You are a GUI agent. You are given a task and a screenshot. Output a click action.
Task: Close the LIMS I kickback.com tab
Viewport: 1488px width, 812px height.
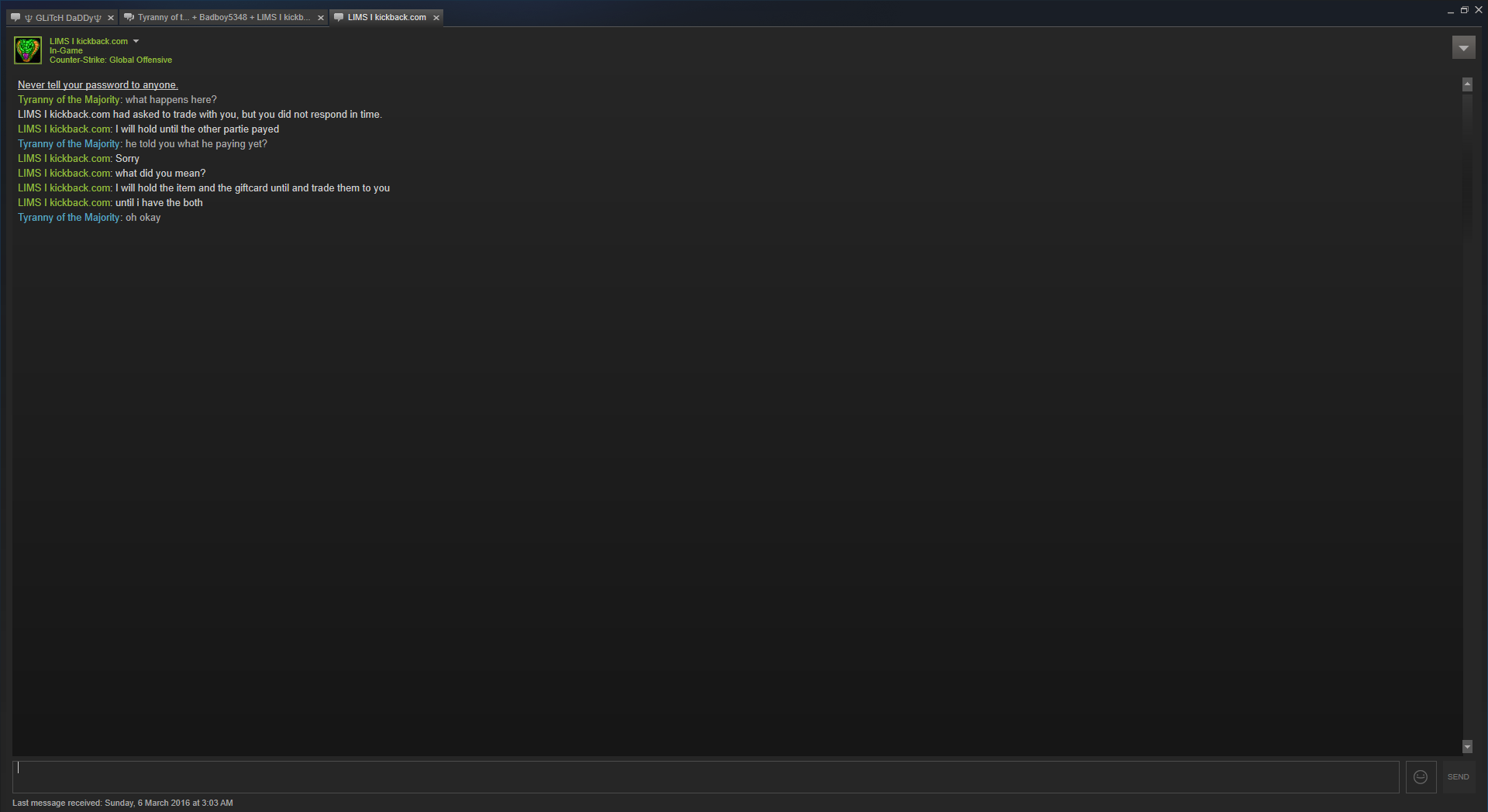[436, 18]
